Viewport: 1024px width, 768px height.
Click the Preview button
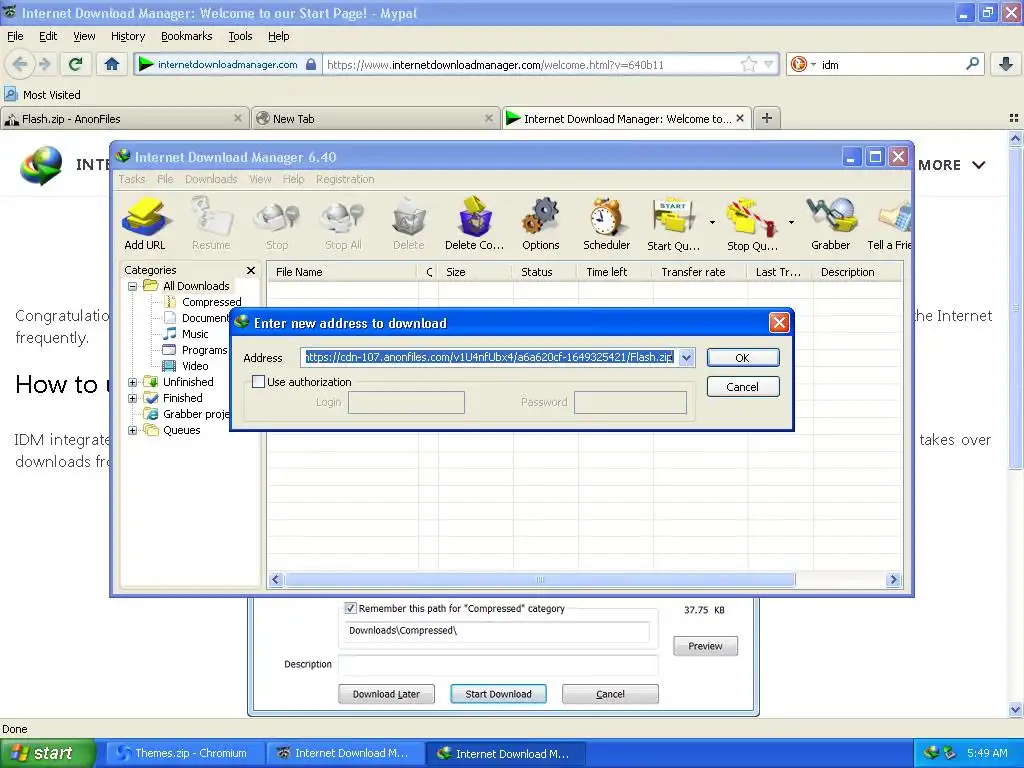pyautogui.click(x=705, y=646)
